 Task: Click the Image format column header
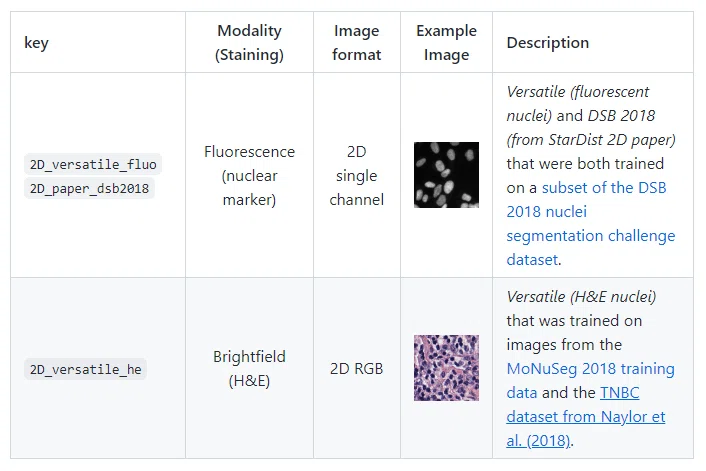tap(357, 42)
